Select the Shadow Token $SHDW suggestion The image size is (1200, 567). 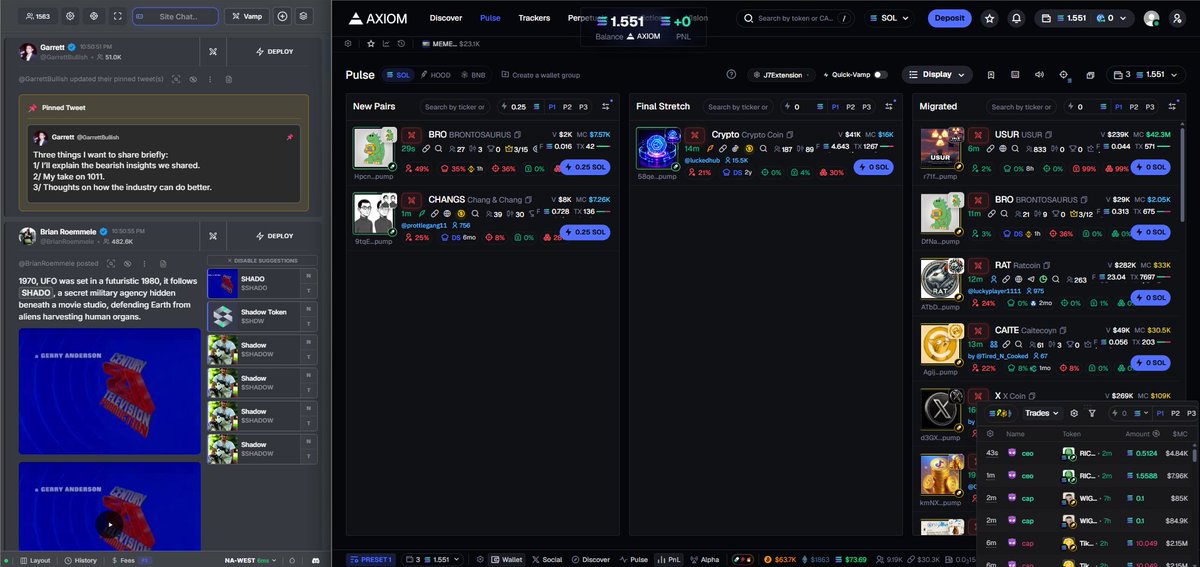tap(263, 317)
